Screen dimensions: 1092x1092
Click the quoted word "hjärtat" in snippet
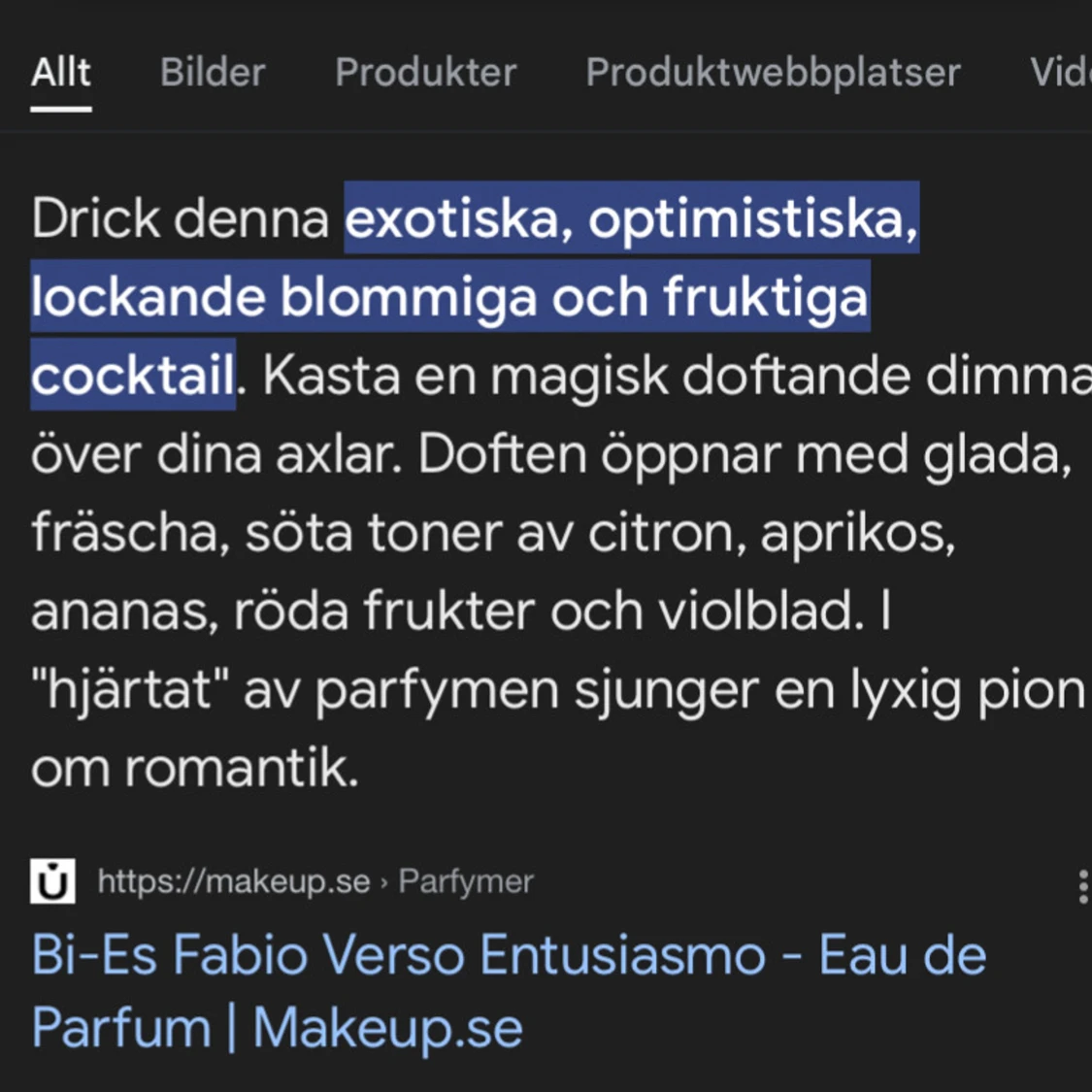point(130,689)
